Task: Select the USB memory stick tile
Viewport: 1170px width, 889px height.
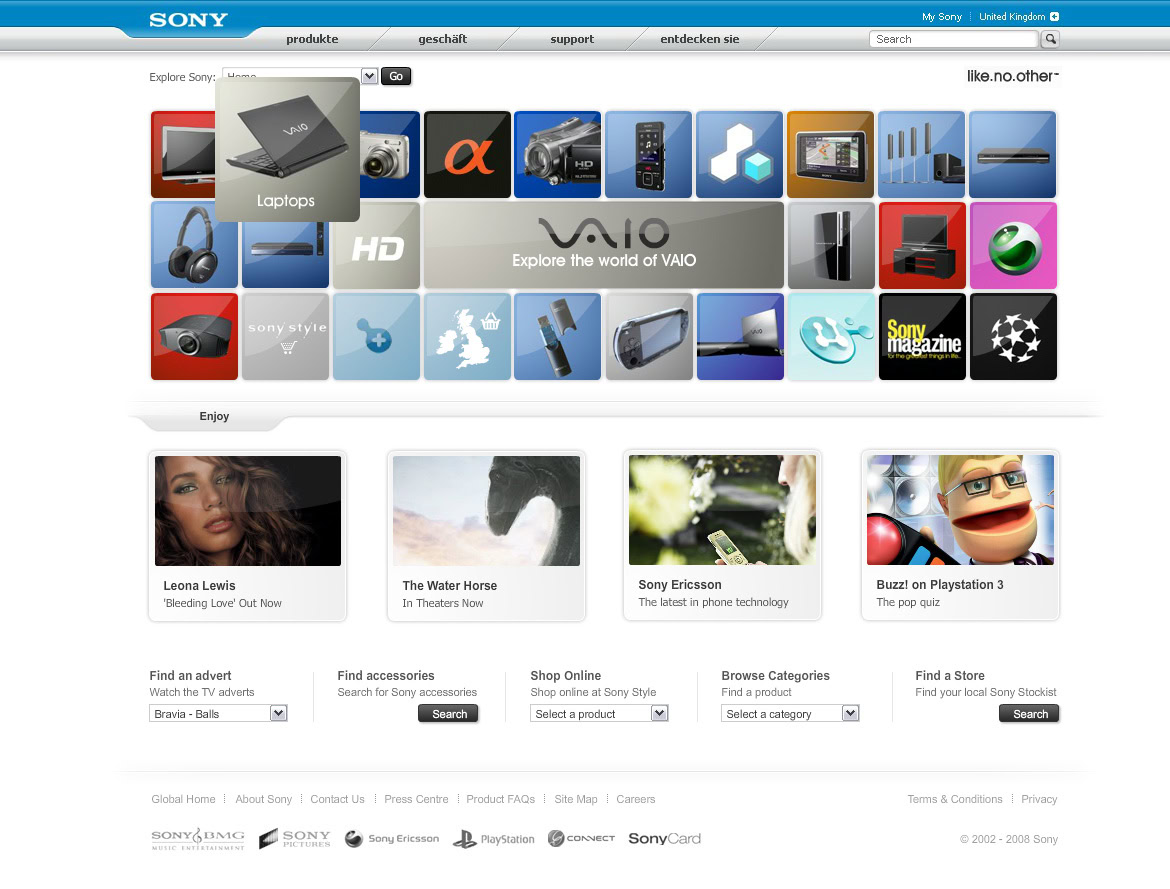Action: (x=557, y=337)
